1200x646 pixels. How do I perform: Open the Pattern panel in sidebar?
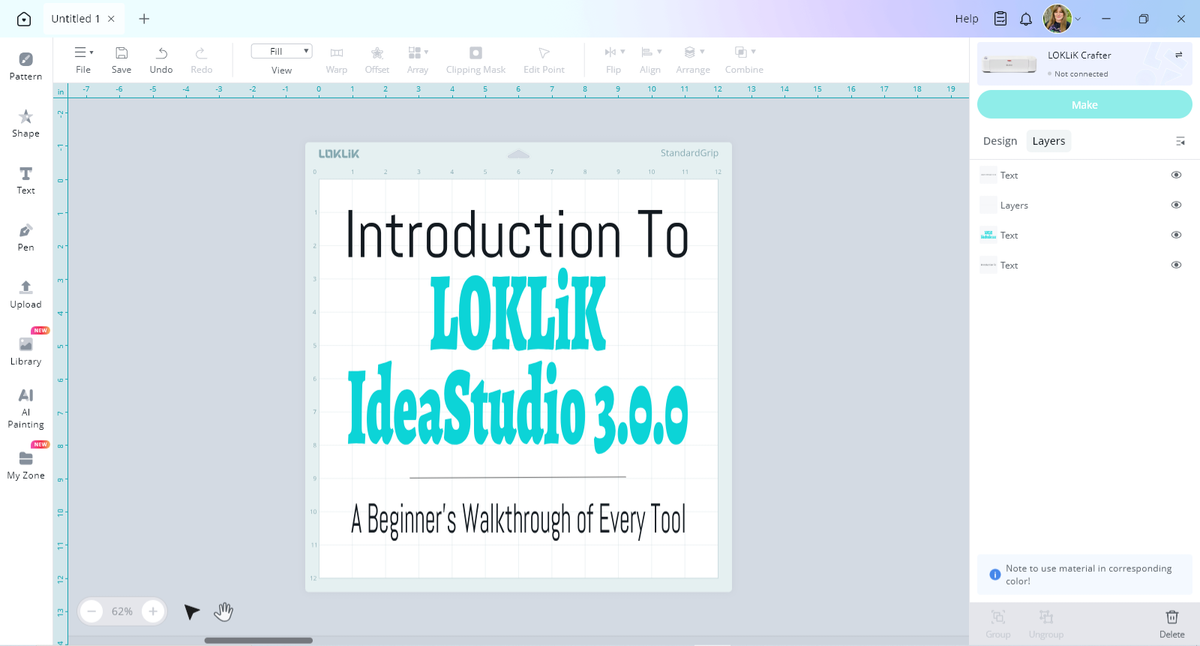(x=26, y=66)
